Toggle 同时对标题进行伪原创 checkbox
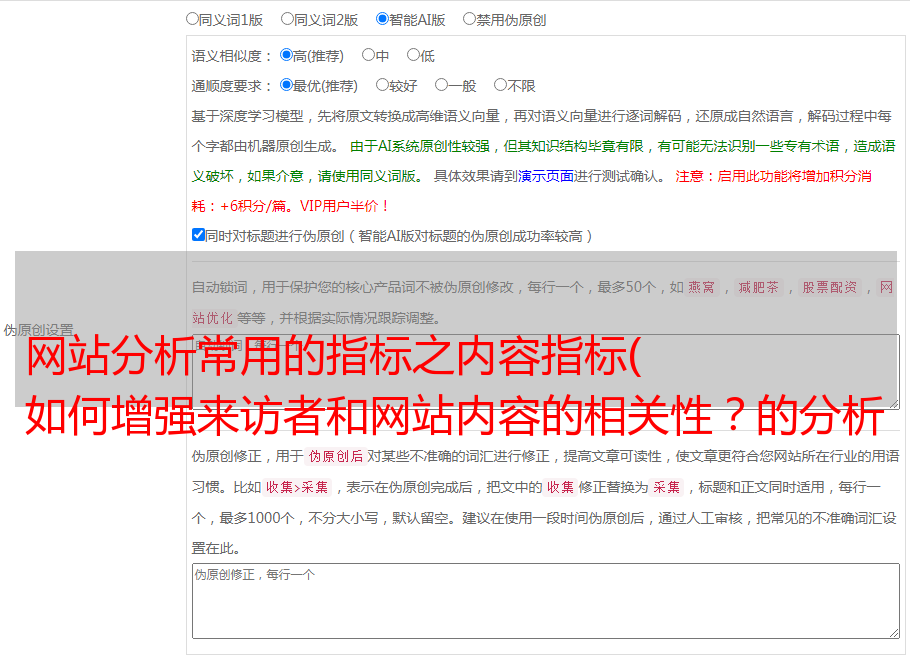 tap(198, 235)
